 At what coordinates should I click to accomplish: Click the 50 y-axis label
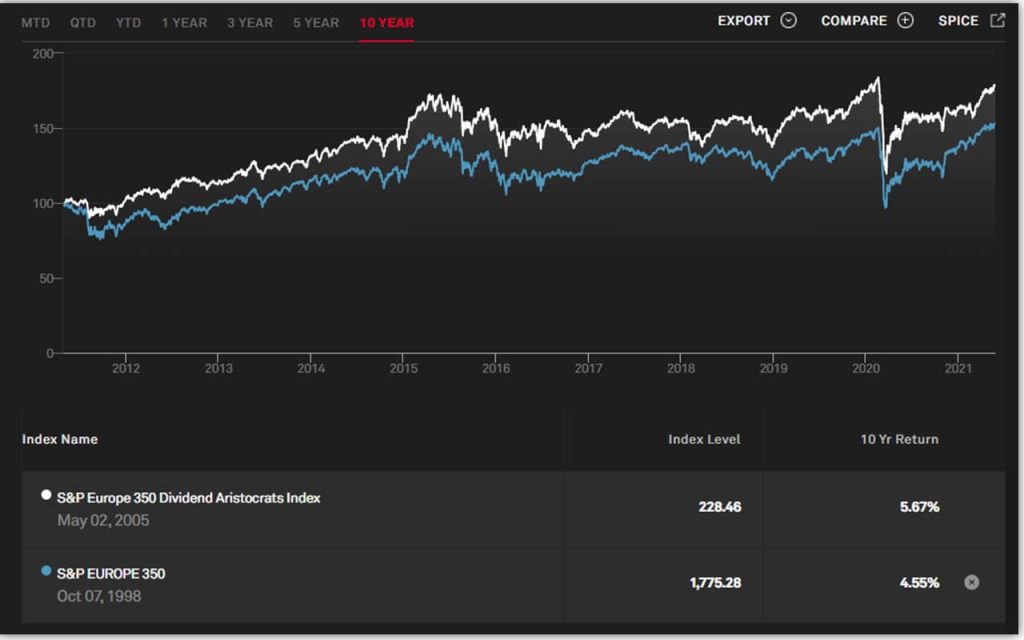(46, 279)
